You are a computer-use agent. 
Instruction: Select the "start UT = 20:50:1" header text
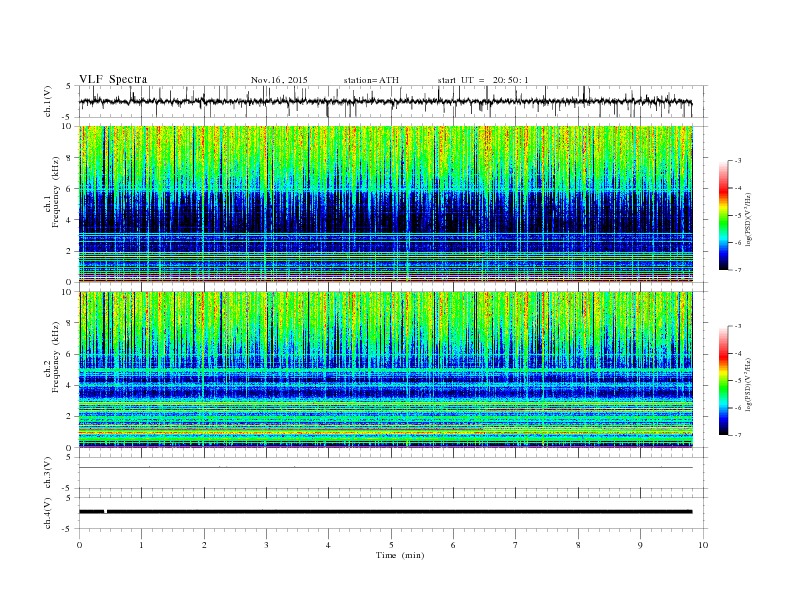[x=482, y=80]
